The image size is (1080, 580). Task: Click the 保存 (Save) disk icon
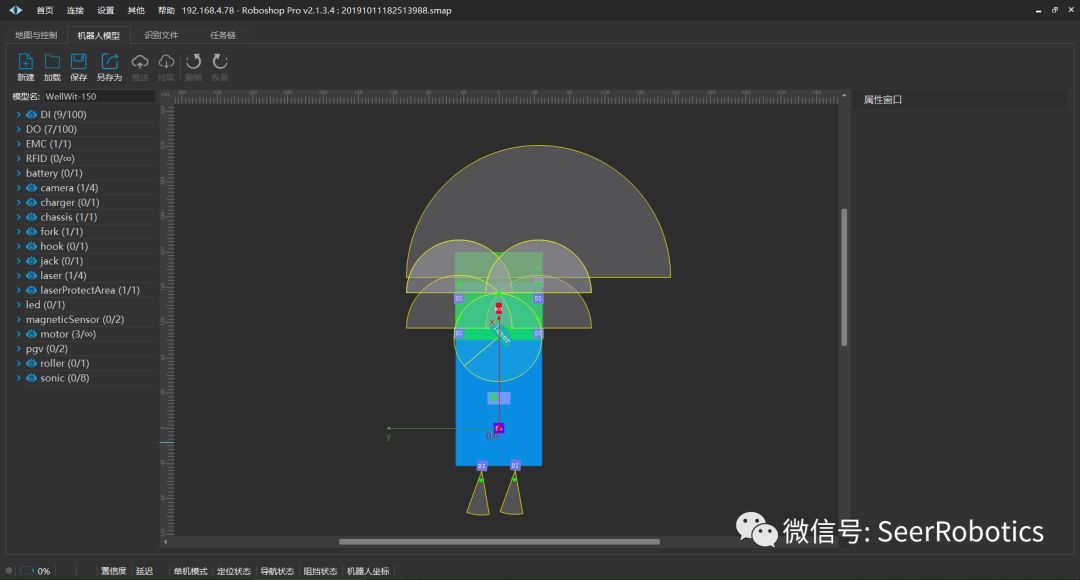click(x=78, y=62)
